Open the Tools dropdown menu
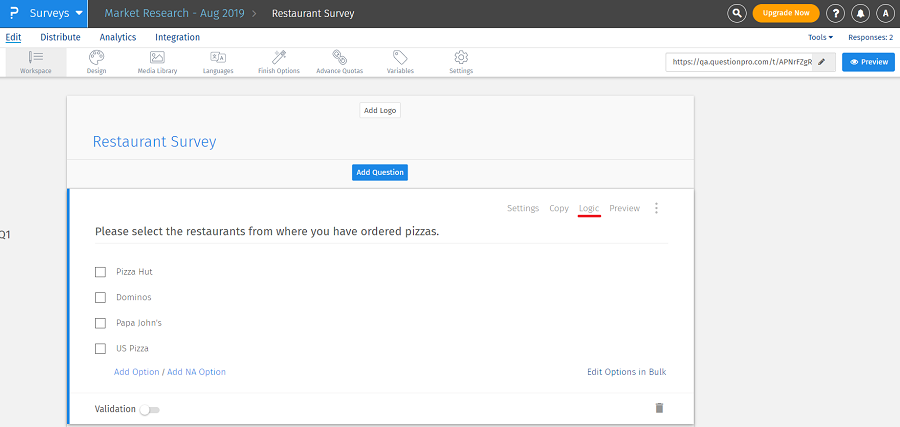 click(x=820, y=37)
